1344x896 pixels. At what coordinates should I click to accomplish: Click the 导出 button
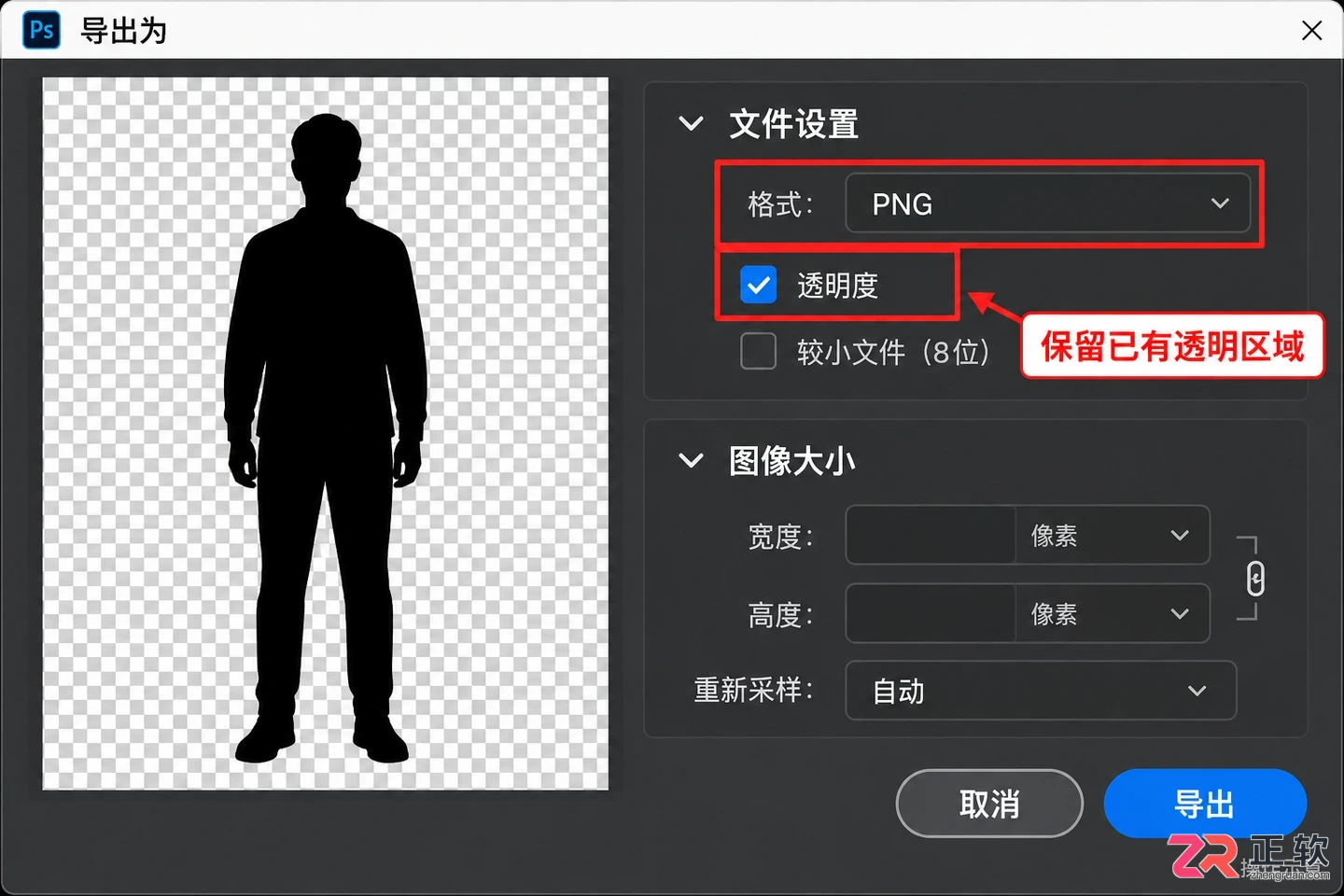pyautogui.click(x=1205, y=804)
